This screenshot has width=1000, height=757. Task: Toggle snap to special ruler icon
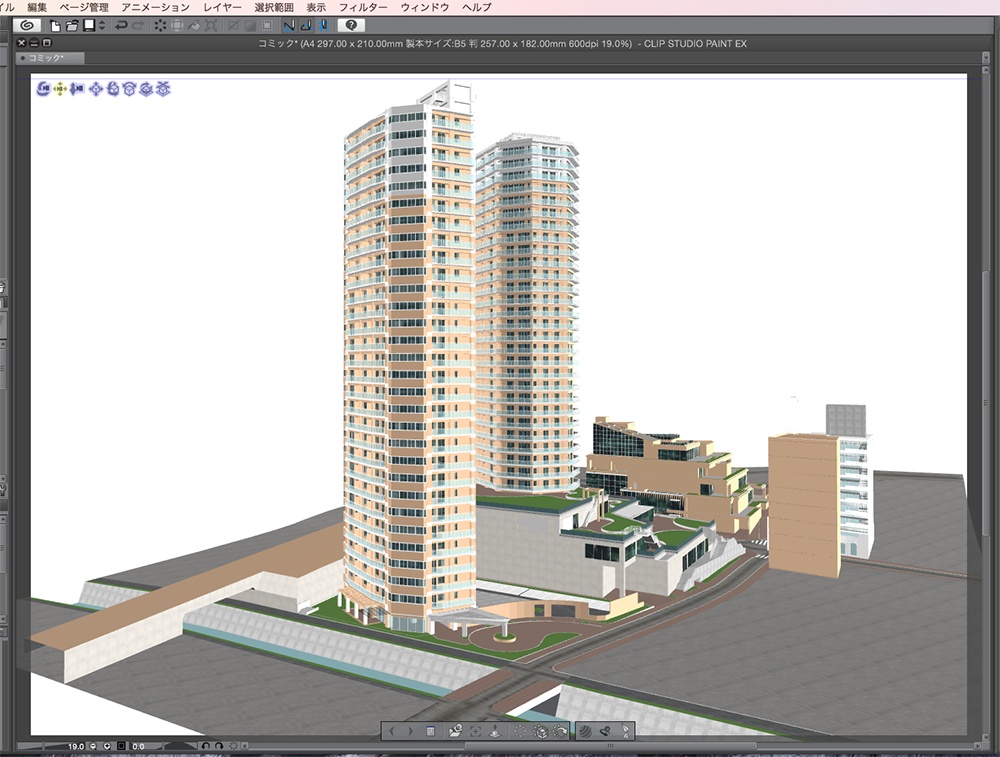(306, 25)
